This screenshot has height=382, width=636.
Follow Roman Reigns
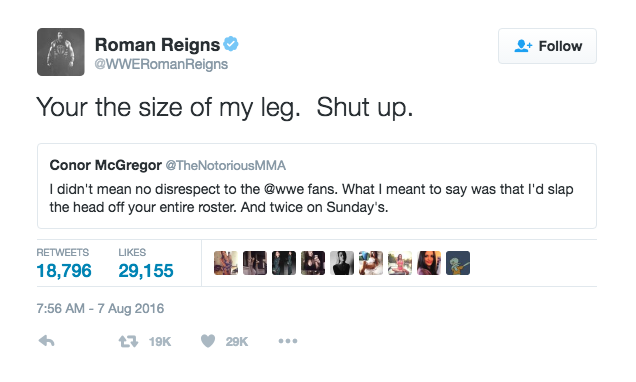coord(547,46)
